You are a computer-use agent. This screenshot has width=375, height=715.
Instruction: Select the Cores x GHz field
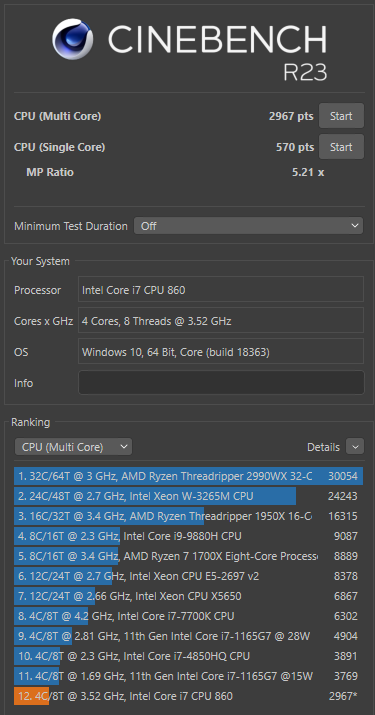click(221, 321)
